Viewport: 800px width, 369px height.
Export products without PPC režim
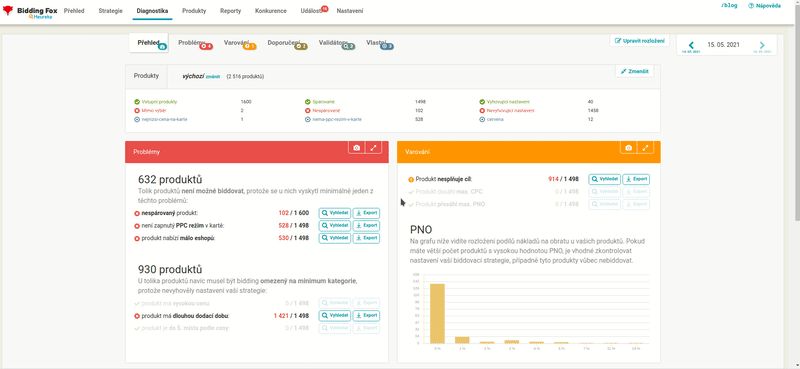[366, 226]
